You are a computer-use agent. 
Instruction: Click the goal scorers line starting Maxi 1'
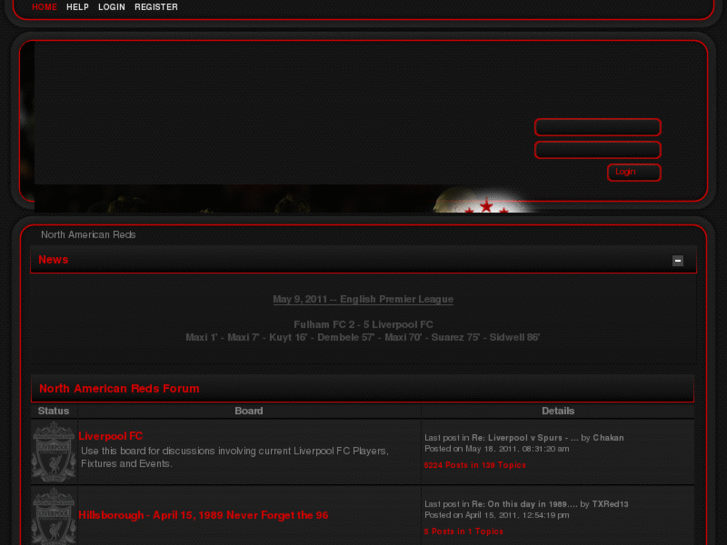pos(363,338)
